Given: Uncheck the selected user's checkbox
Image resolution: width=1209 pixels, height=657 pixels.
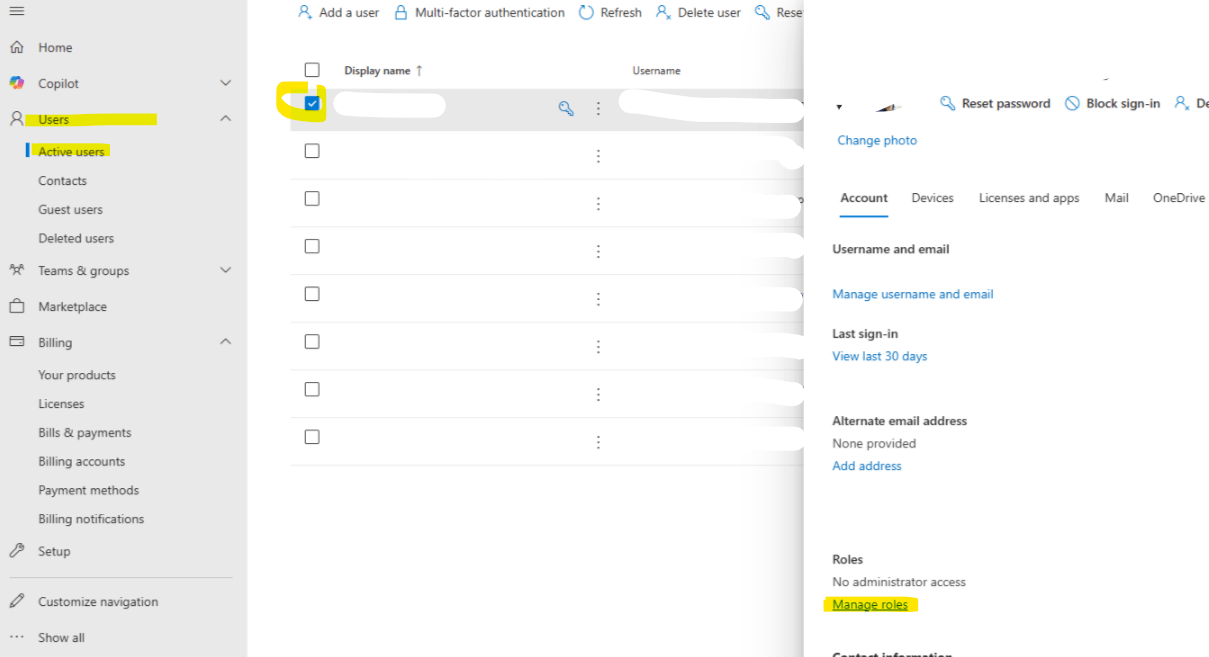Looking at the screenshot, I should click(x=311, y=103).
